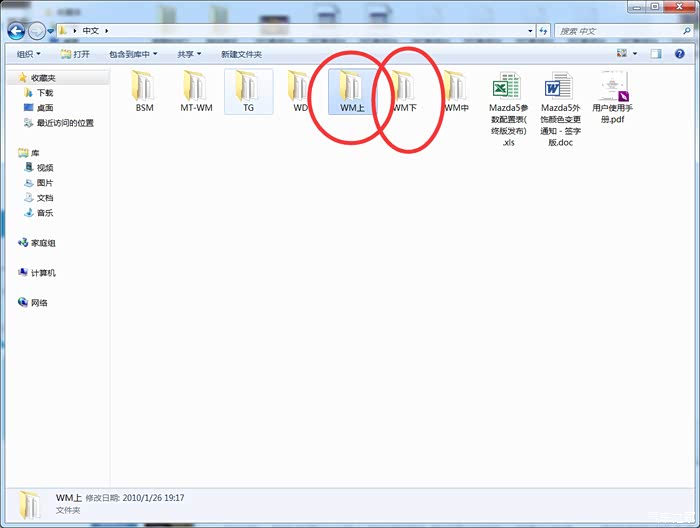Click the help question mark icon
Image resolution: width=700 pixels, height=528 pixels.
pyautogui.click(x=679, y=54)
